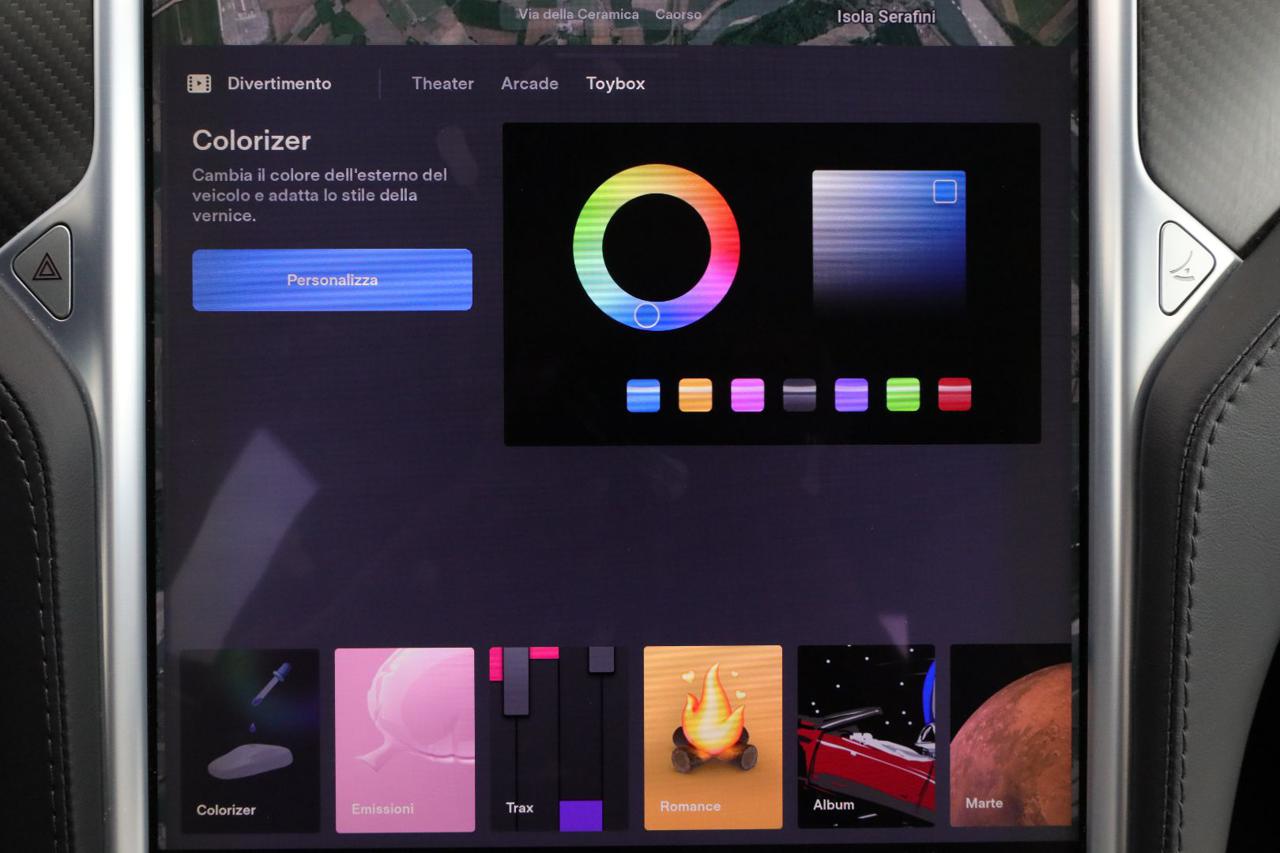The height and width of the screenshot is (853, 1280).
Task: Tap the Colorizer title heading
Action: point(251,140)
